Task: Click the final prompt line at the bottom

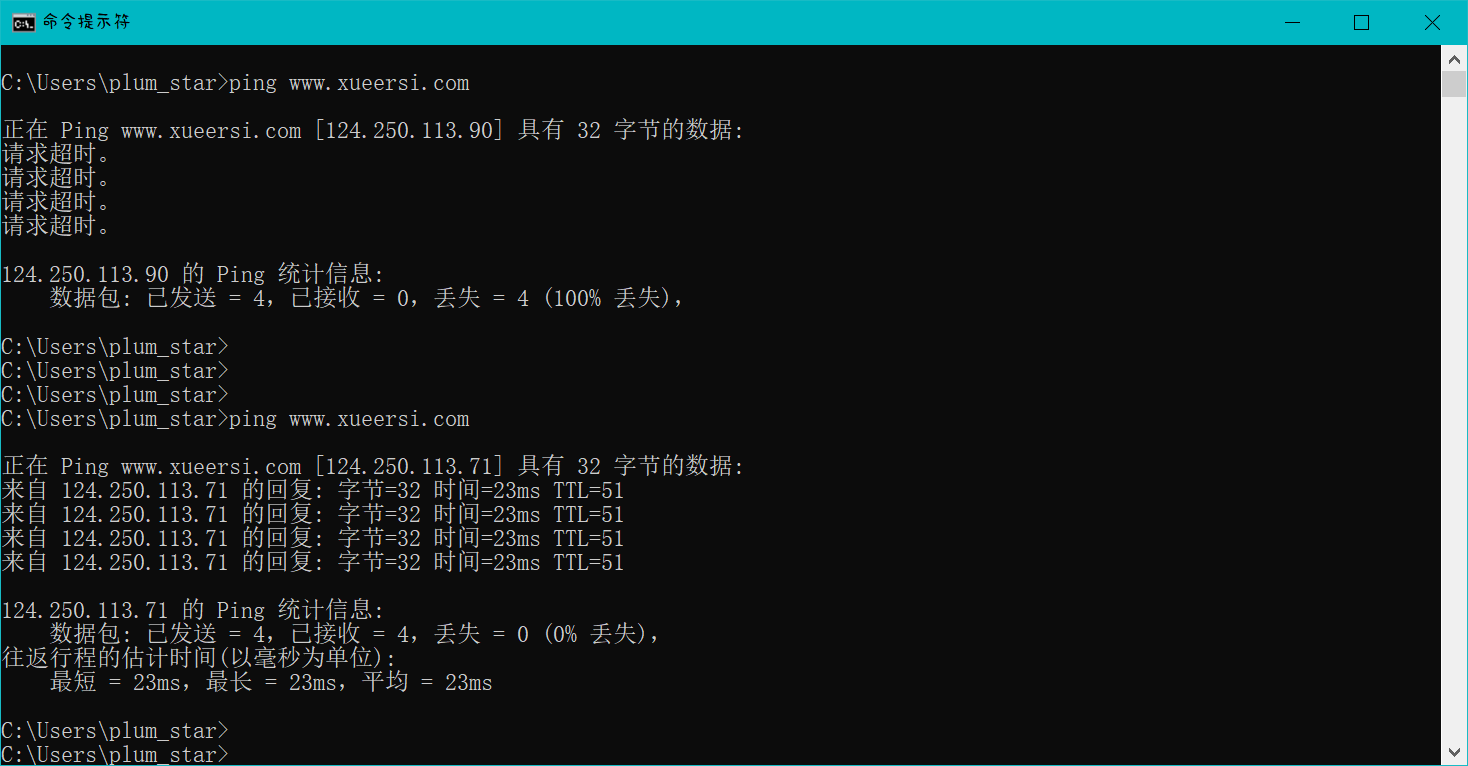Action: point(115,755)
